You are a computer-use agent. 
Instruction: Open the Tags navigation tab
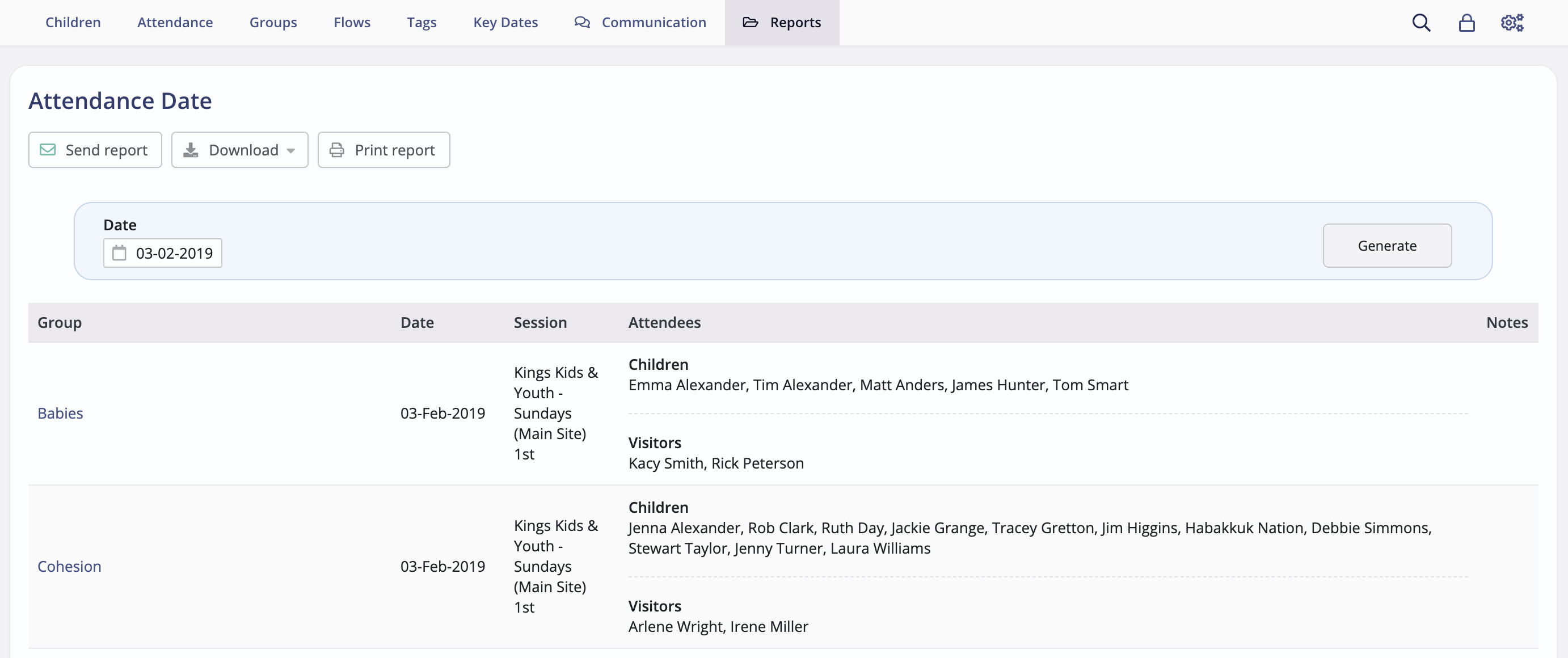pyautogui.click(x=421, y=23)
